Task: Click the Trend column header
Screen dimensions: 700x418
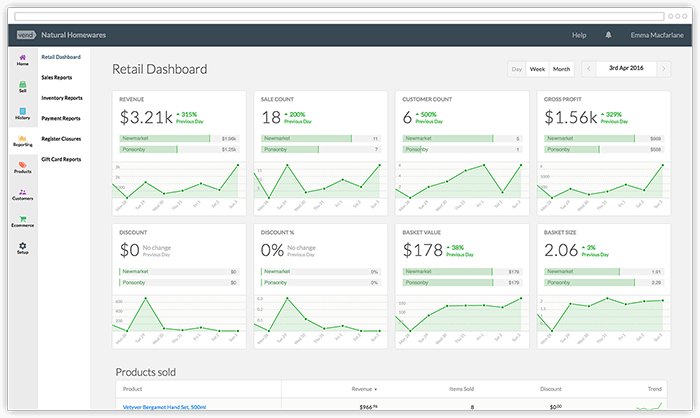Action: click(654, 389)
